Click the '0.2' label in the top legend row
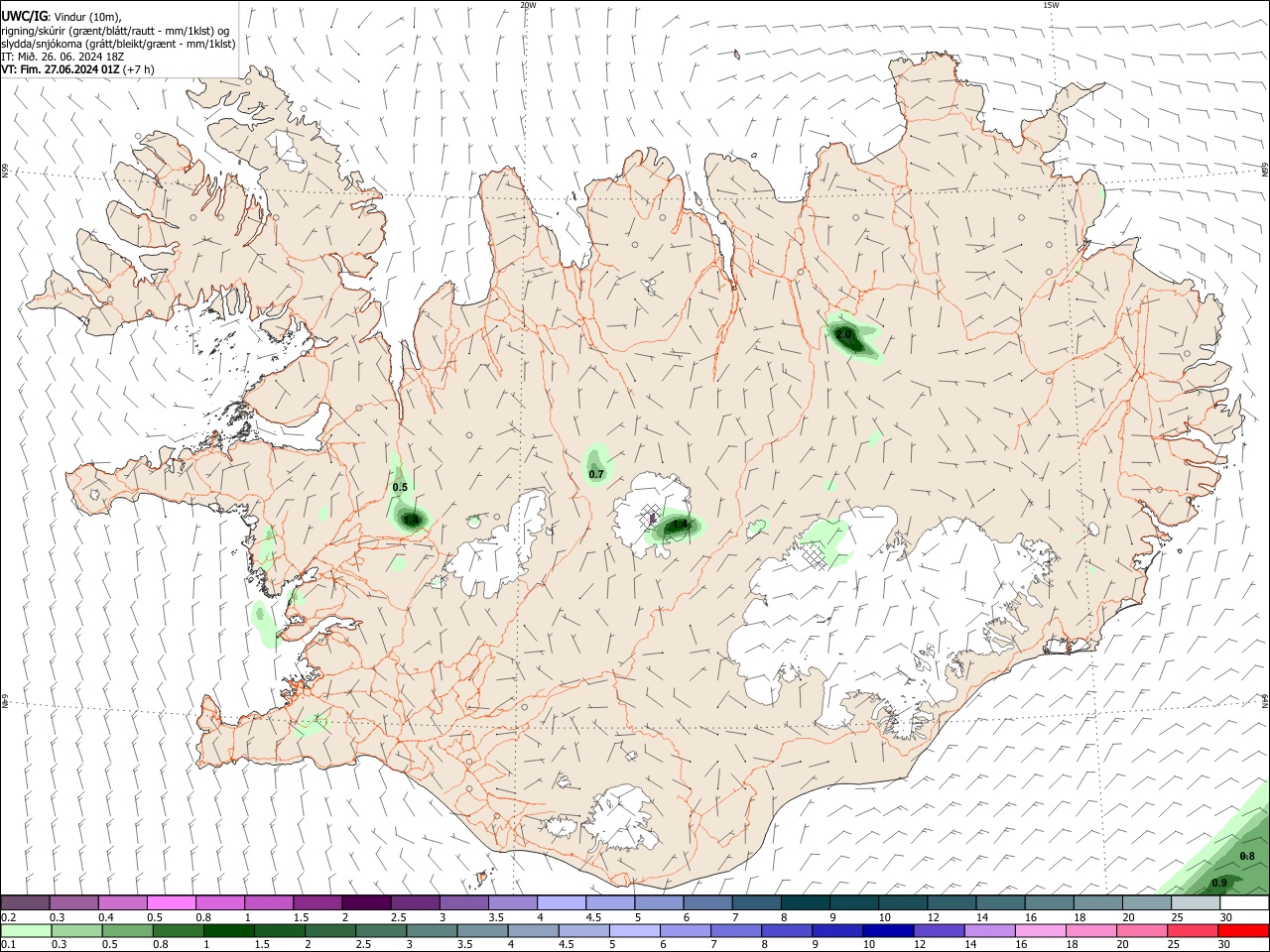The width and height of the screenshot is (1270, 952). (8, 917)
